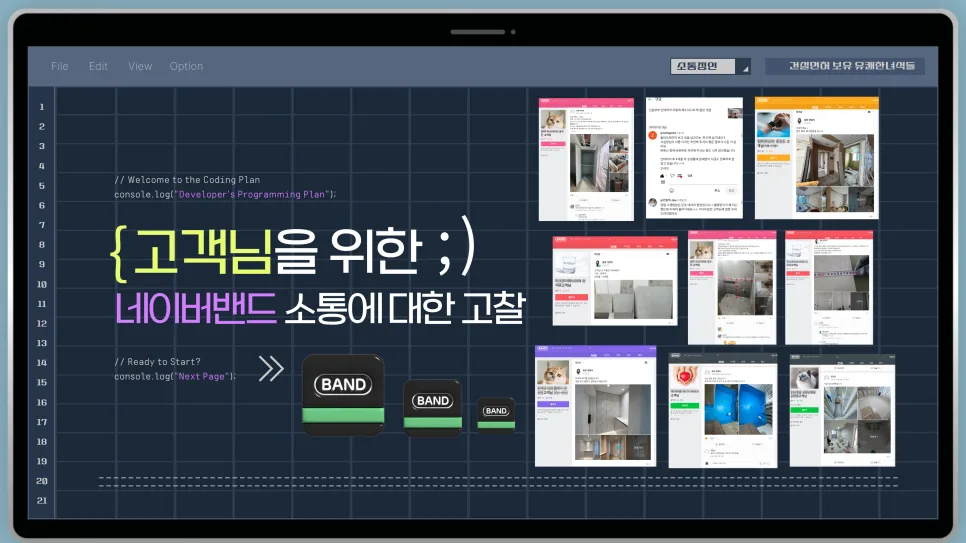
Task: Click the largest BAND app icon
Action: coord(343,395)
